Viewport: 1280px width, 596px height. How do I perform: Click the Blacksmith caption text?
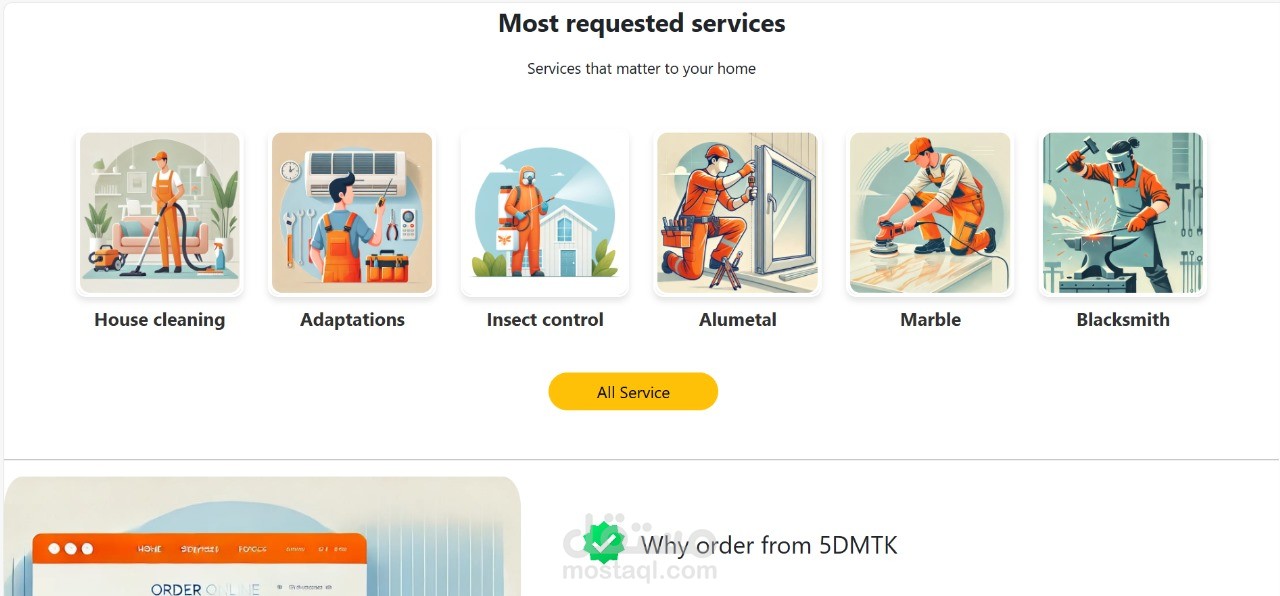pyautogui.click(x=1123, y=320)
